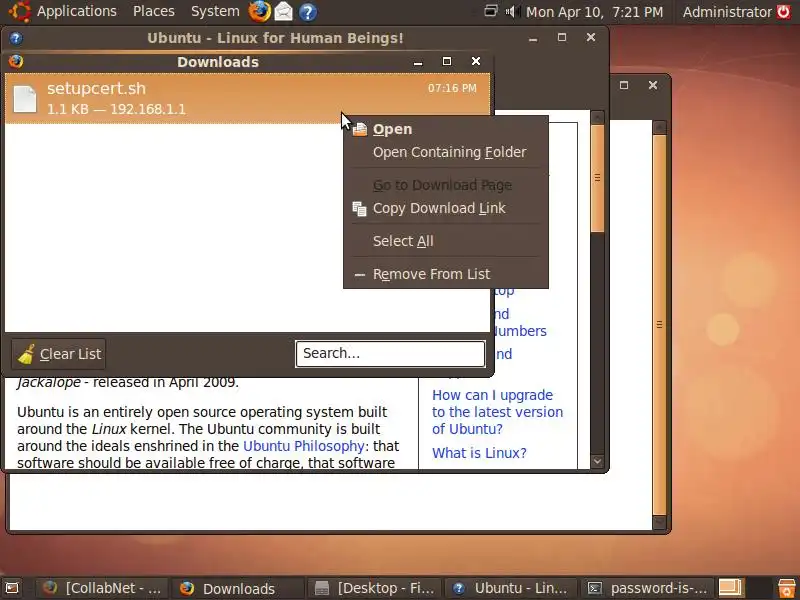Open the System menu

(x=215, y=11)
